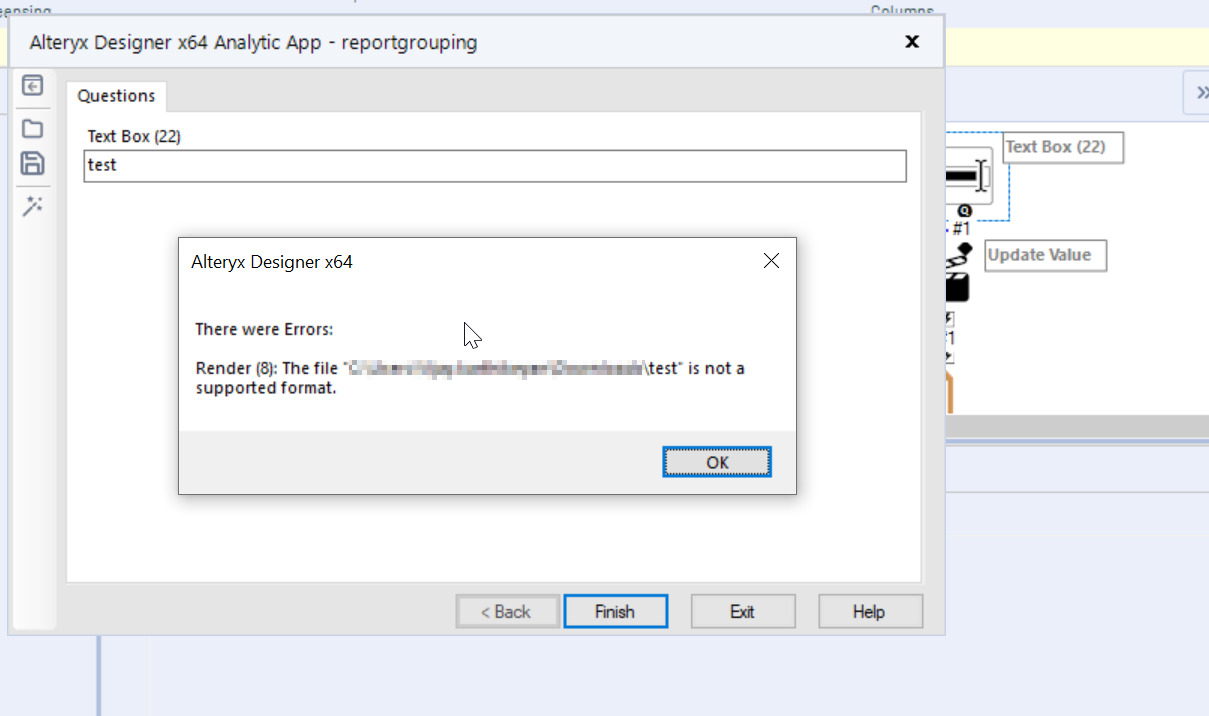Click the Exit button

743,611
